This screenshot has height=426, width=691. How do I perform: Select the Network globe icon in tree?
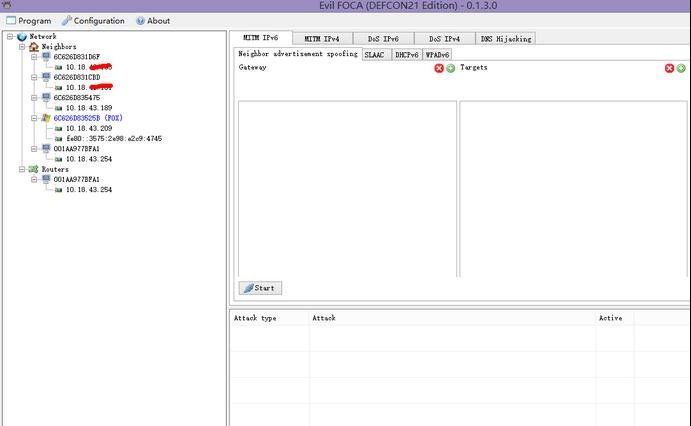pos(21,36)
